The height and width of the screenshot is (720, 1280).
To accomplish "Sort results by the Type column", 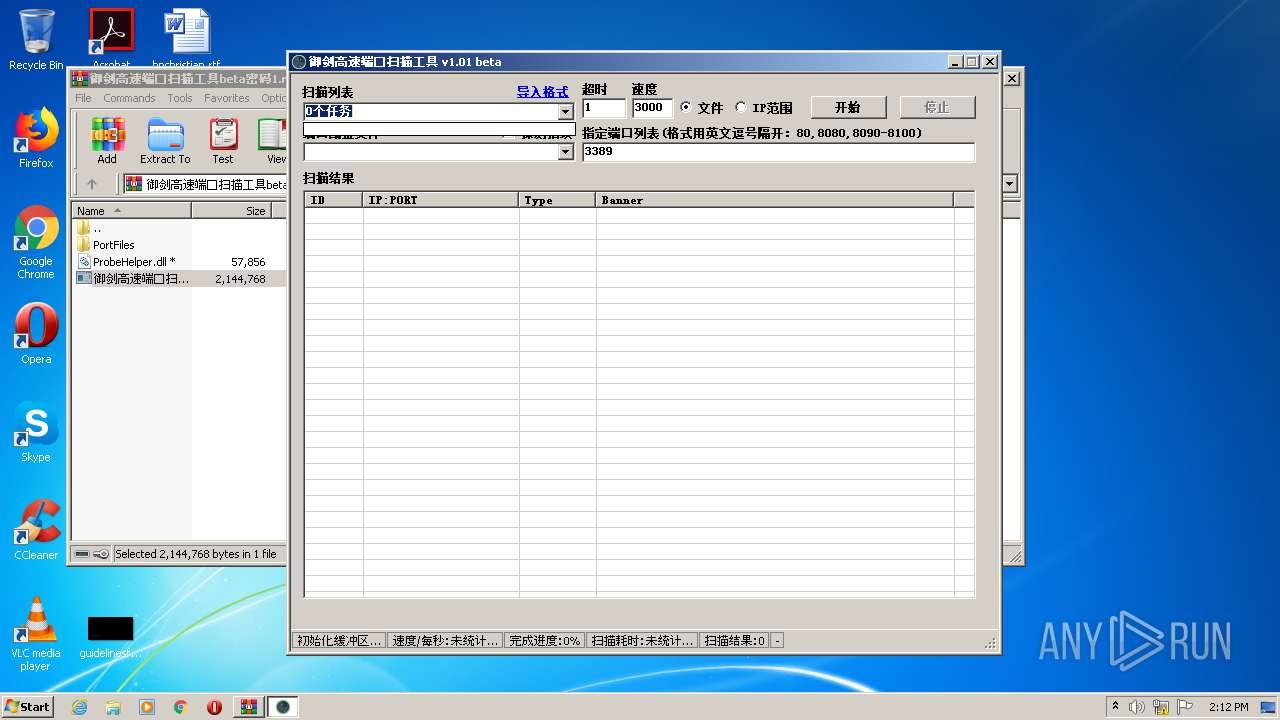I will click(558, 200).
